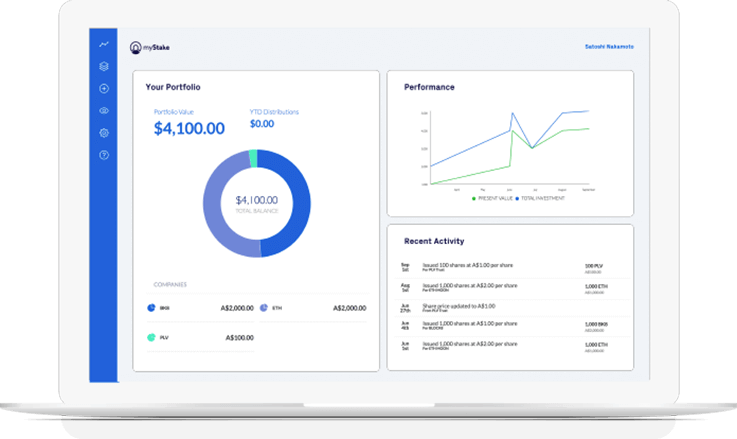
Task: Click the light green donut chart segment
Action: tap(253, 157)
